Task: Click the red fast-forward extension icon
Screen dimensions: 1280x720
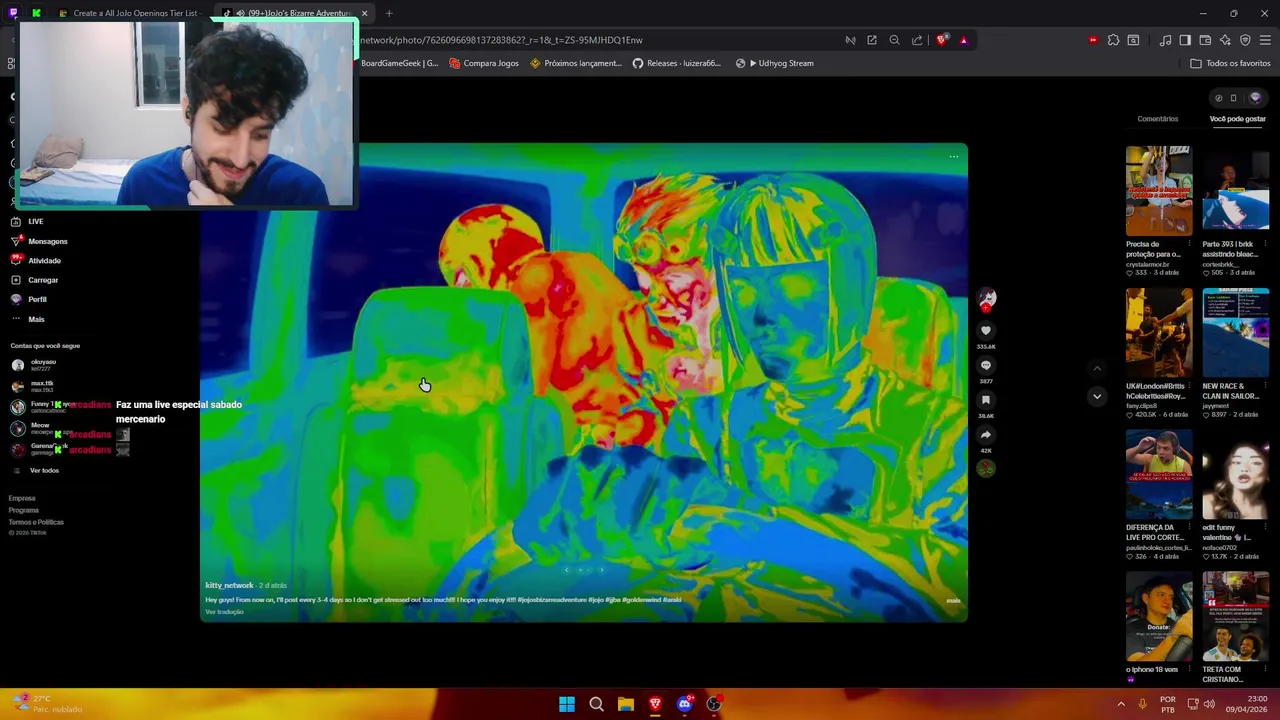Action: coord(1093,40)
